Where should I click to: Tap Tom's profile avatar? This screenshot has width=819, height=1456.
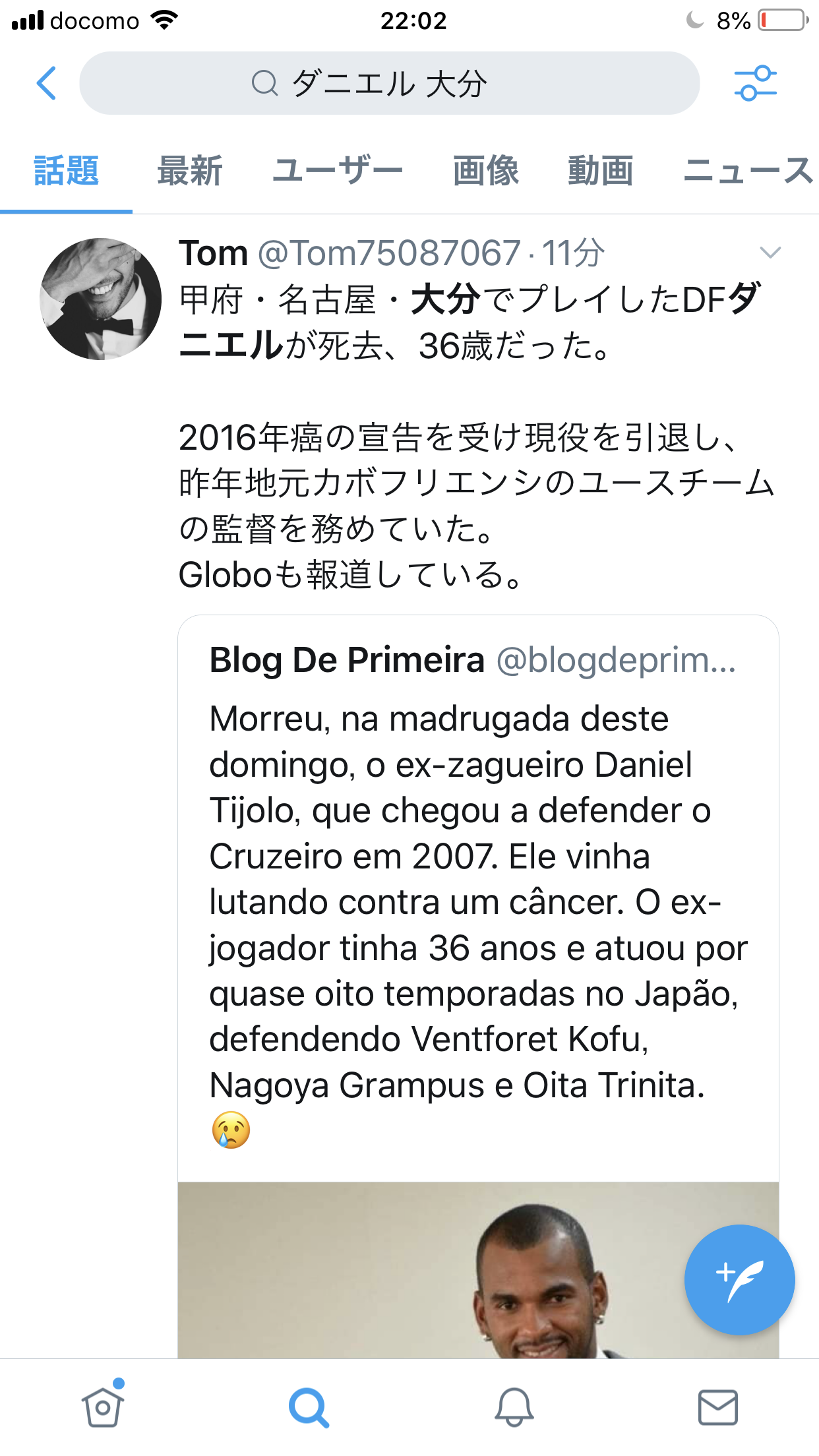point(101,299)
